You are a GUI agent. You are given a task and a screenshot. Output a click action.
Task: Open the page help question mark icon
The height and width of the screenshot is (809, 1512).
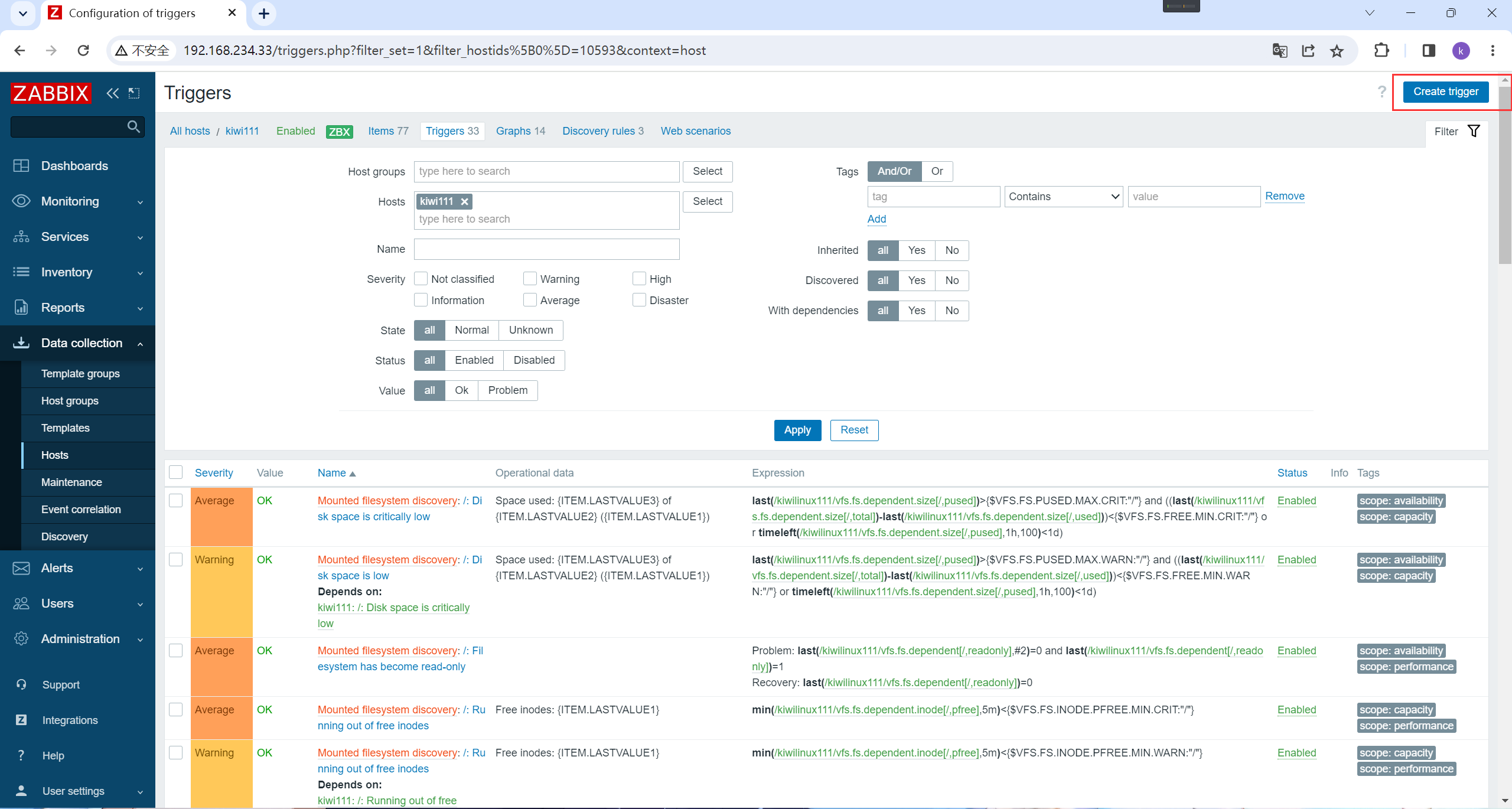(1382, 92)
